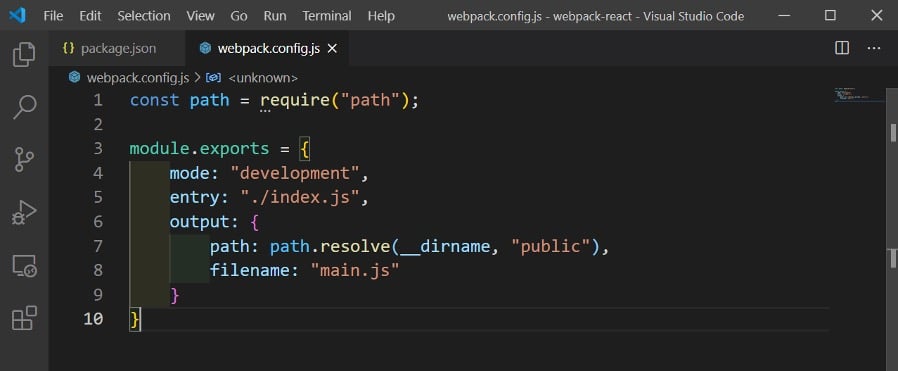Viewport: 898px width, 371px height.
Task: Click webpack.config.js in the breadcrumb
Action: pyautogui.click(x=137, y=78)
